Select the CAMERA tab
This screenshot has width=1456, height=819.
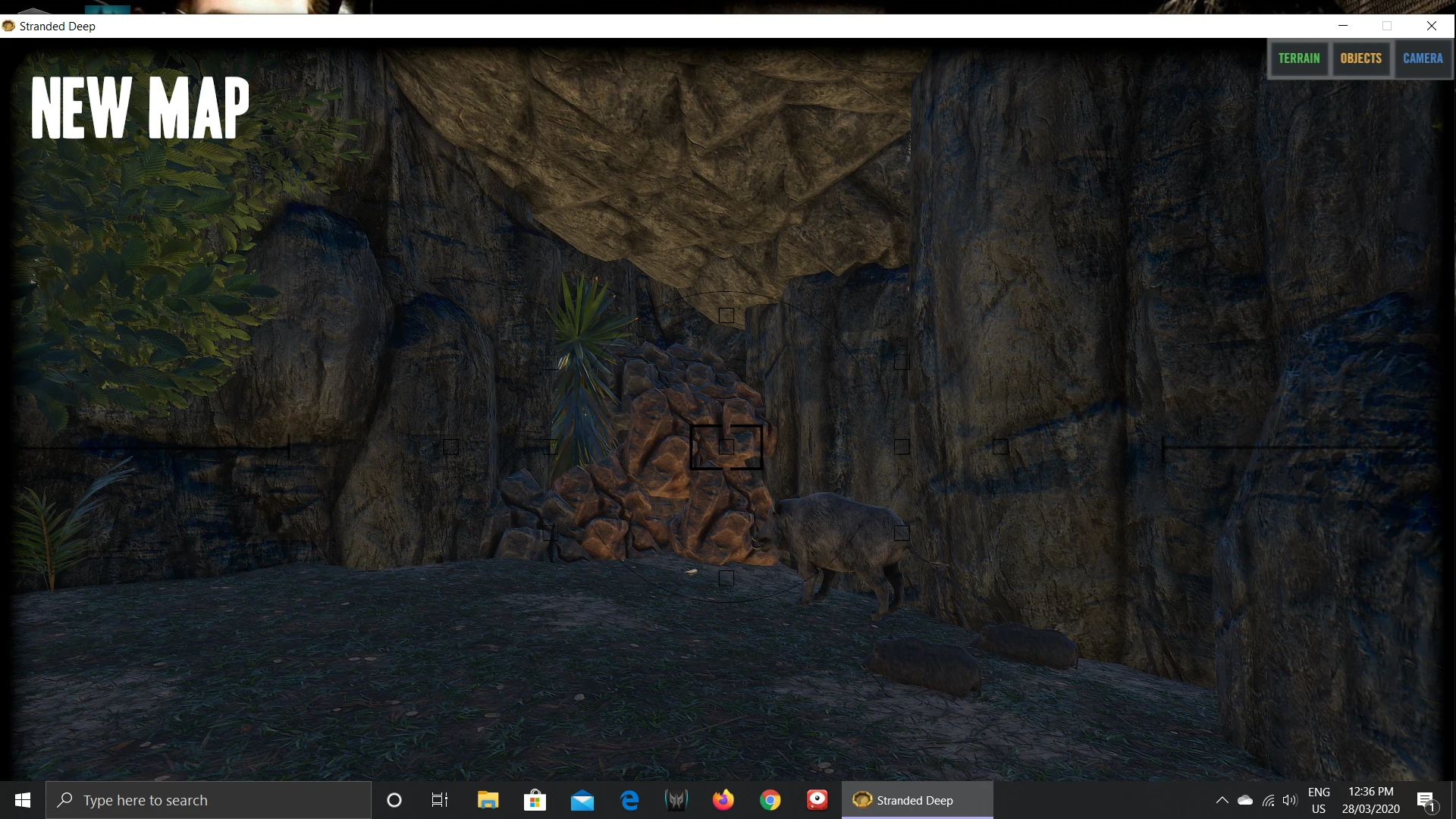(x=1423, y=58)
